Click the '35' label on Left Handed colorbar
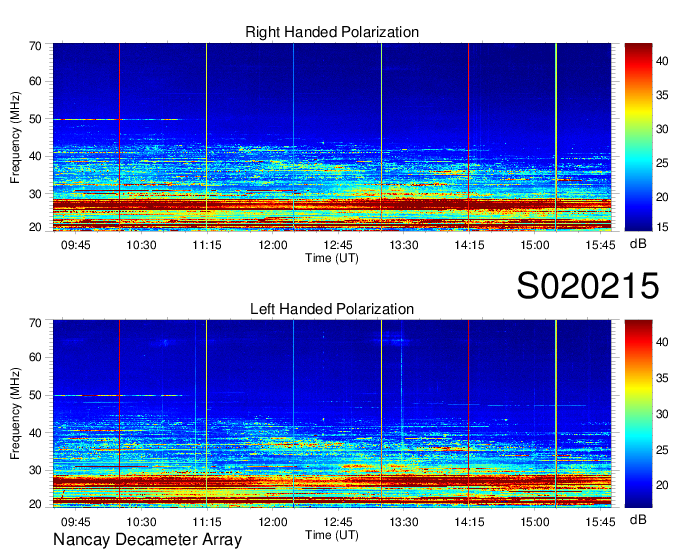This screenshot has width=680, height=552. pos(662,378)
